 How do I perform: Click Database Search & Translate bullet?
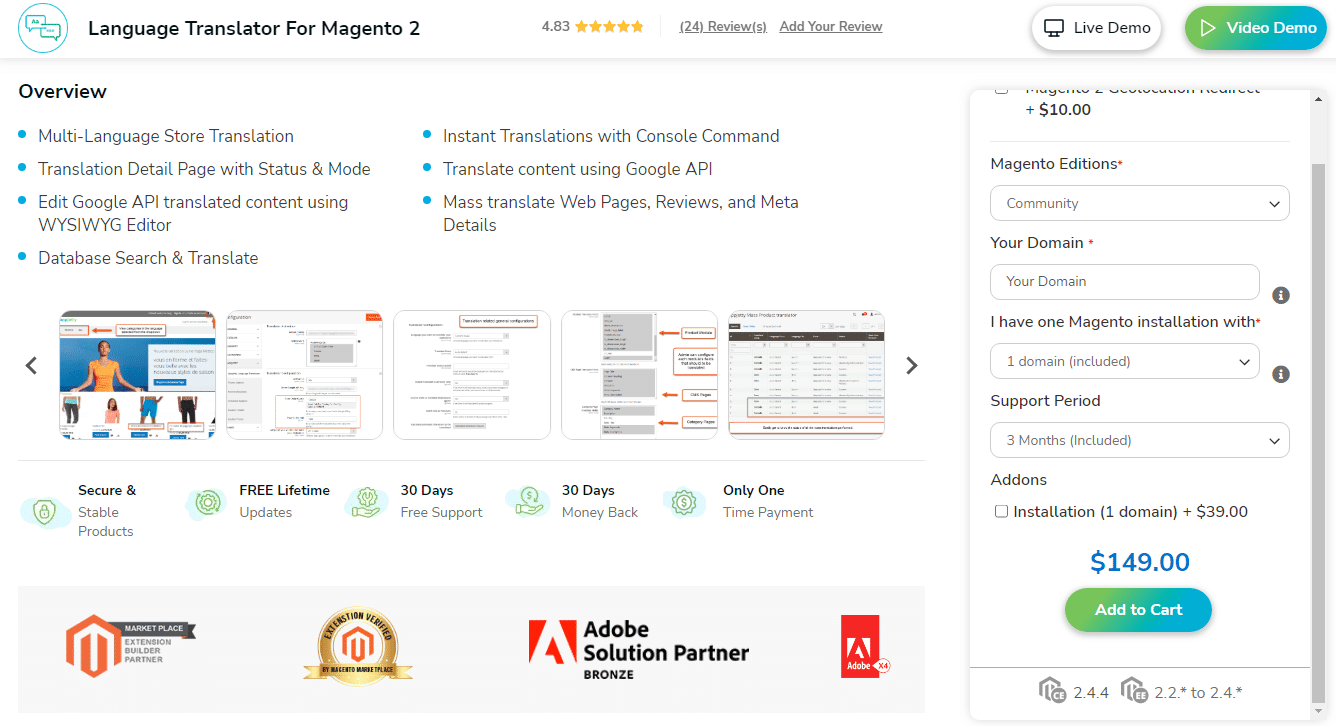[148, 258]
